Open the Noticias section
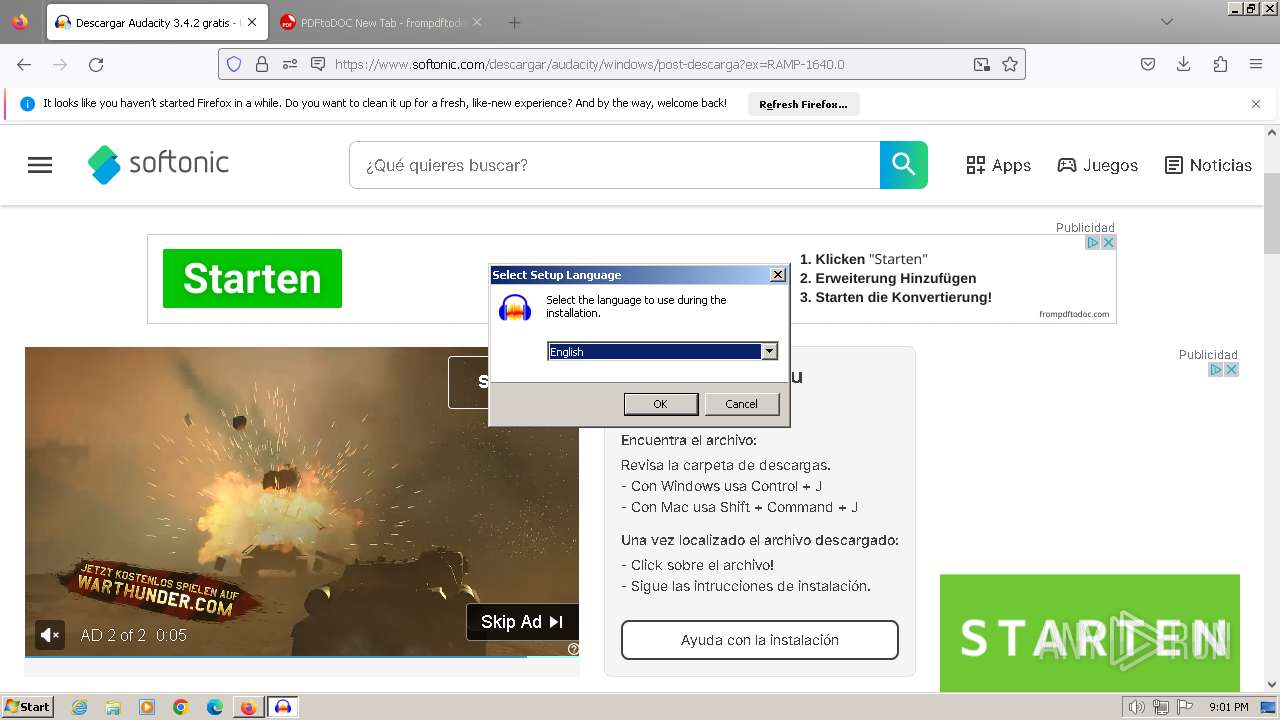This screenshot has height=720, width=1280. [1208, 165]
